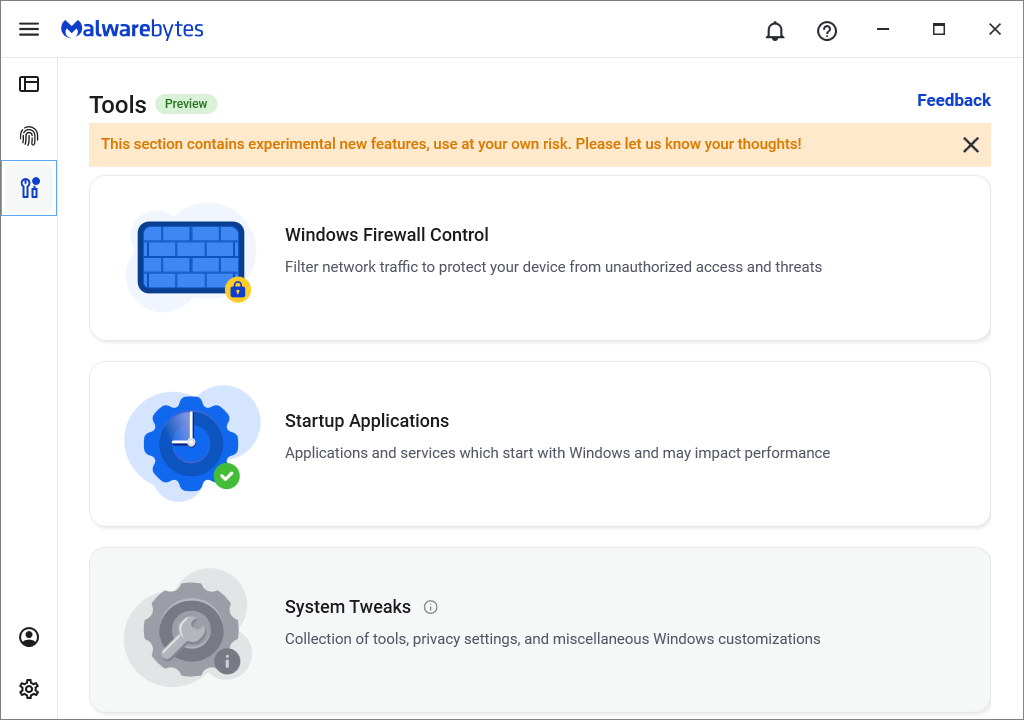
Task: Open the notifications bell
Action: 775,31
